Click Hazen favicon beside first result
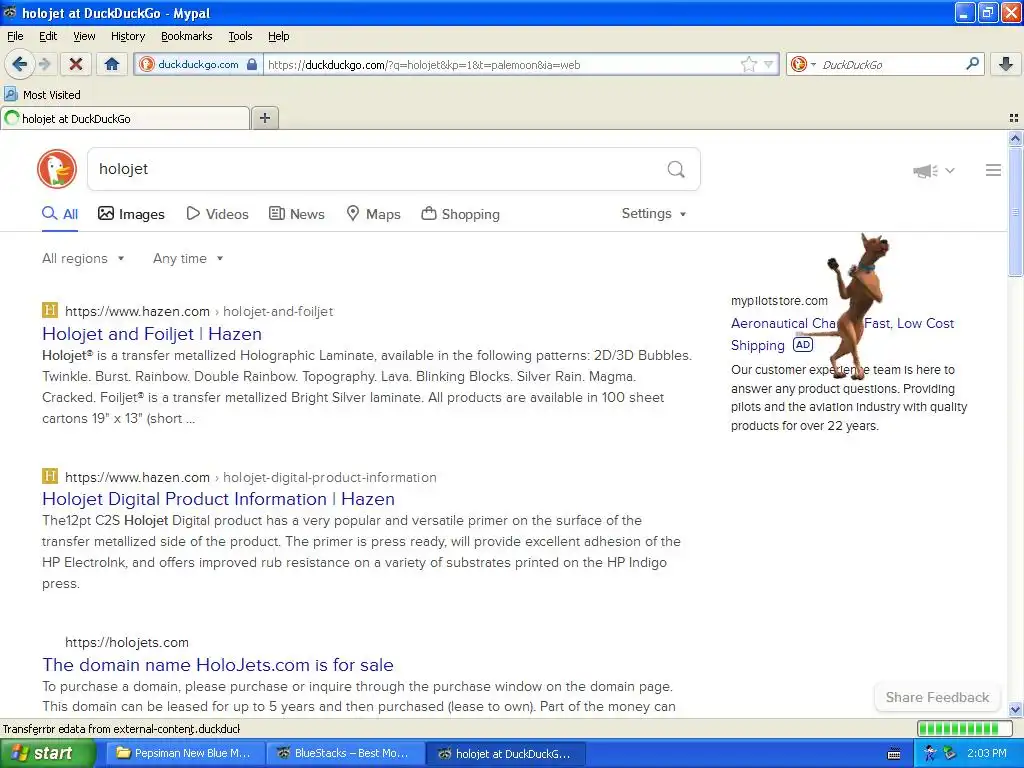Screen dimensions: 1024x768 pyautogui.click(x=50, y=310)
